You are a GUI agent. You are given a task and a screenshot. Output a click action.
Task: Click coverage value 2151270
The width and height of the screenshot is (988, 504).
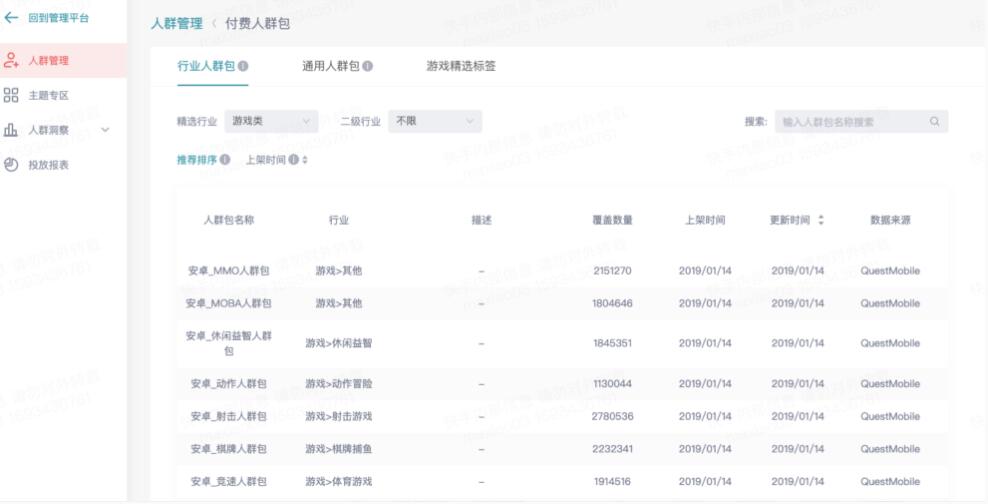(x=612, y=271)
